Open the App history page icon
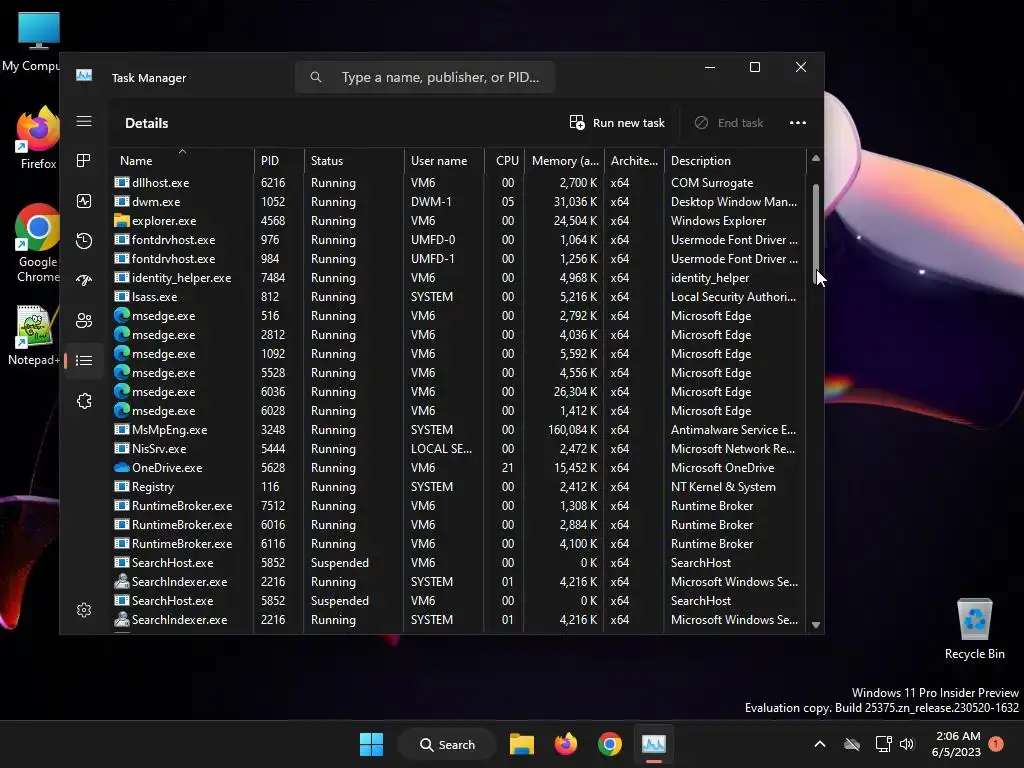Screen dimensions: 1024x768 pyautogui.click(x=84, y=241)
